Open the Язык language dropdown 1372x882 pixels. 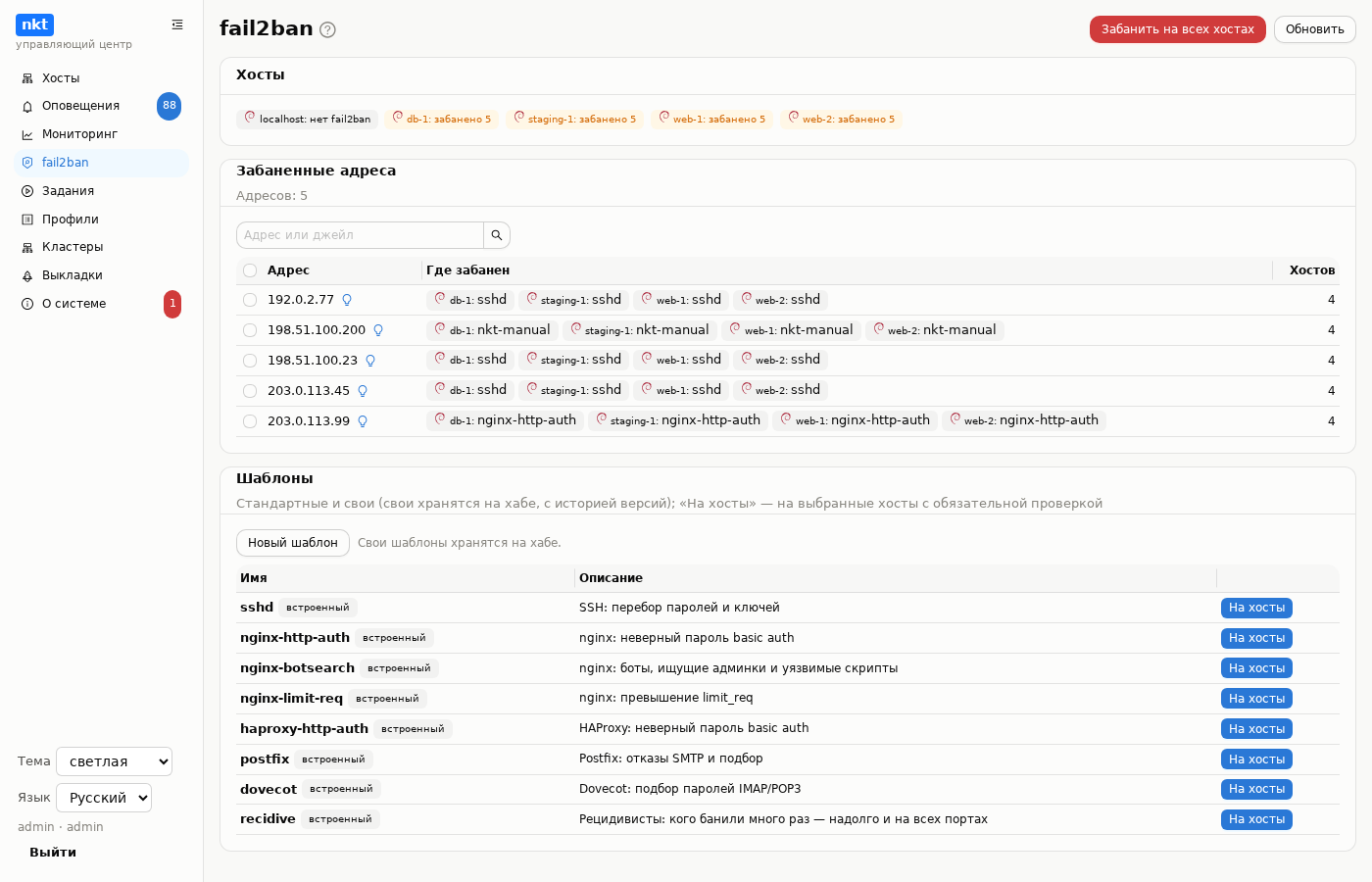[104, 798]
